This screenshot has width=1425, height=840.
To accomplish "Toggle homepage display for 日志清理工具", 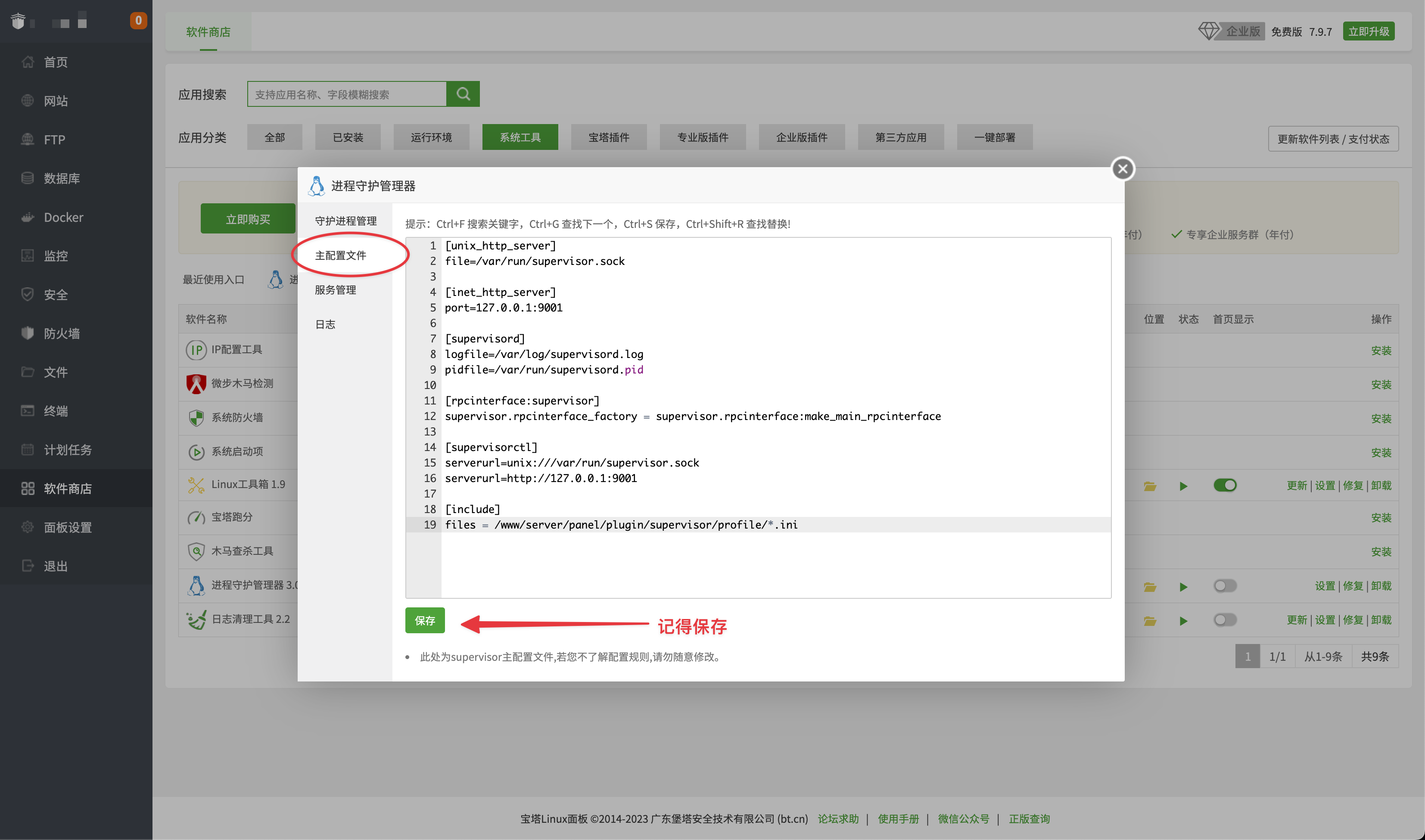I will pos(1225,620).
